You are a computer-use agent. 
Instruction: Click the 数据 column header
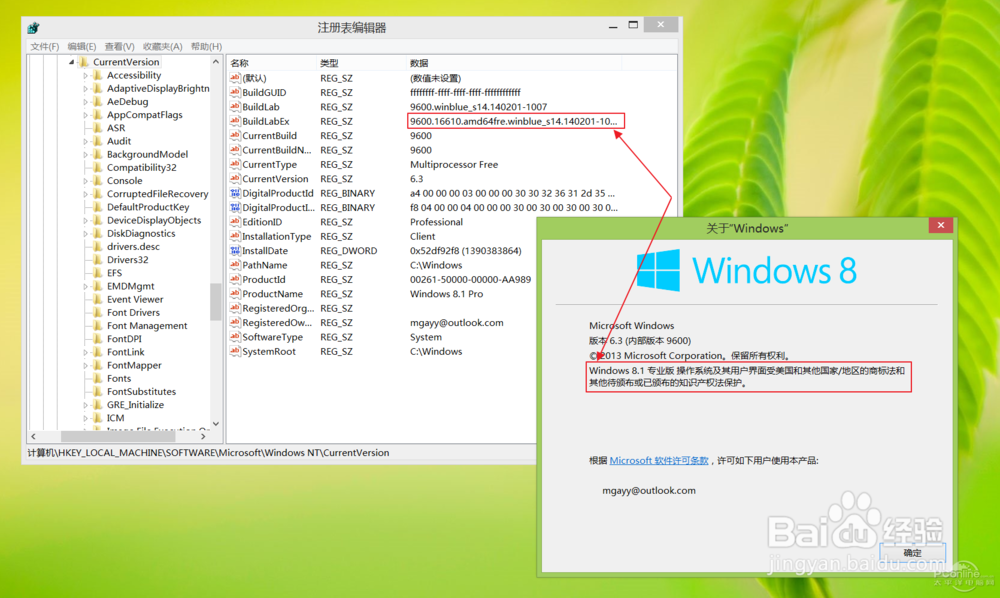click(x=513, y=63)
